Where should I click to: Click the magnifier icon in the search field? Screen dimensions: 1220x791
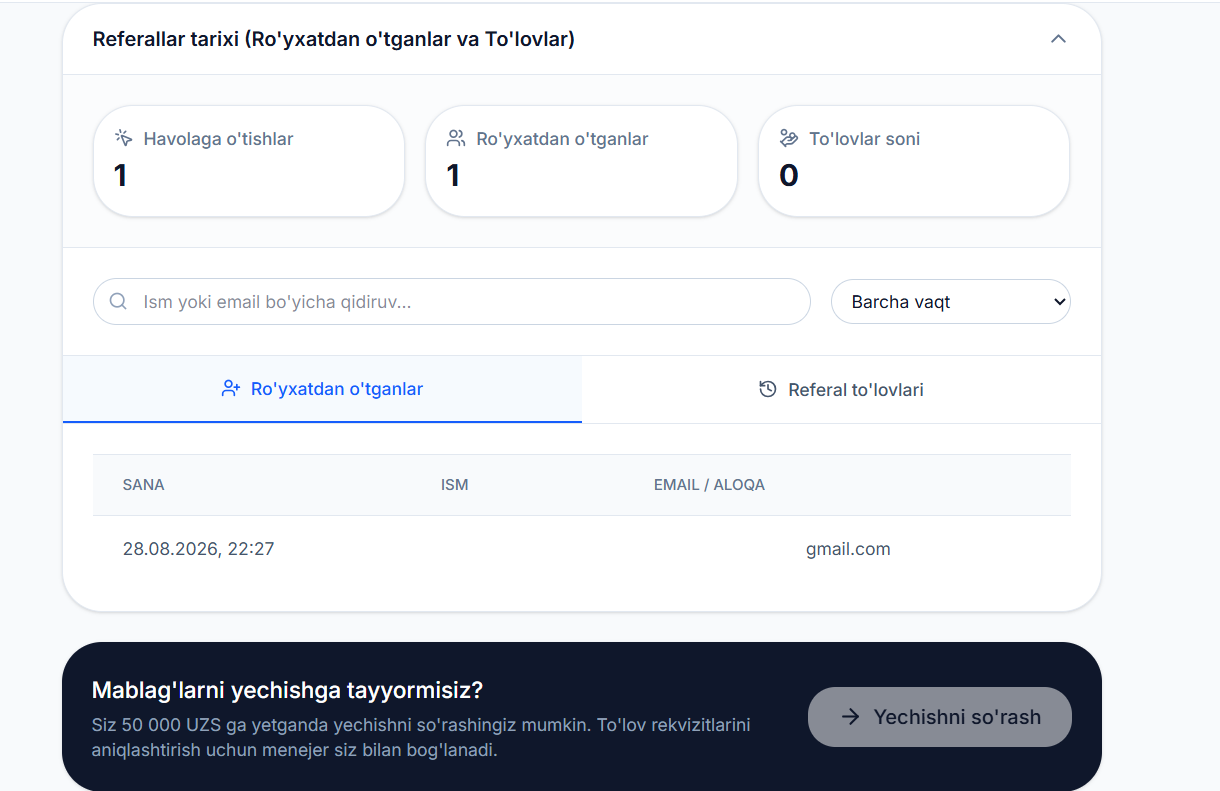click(118, 301)
